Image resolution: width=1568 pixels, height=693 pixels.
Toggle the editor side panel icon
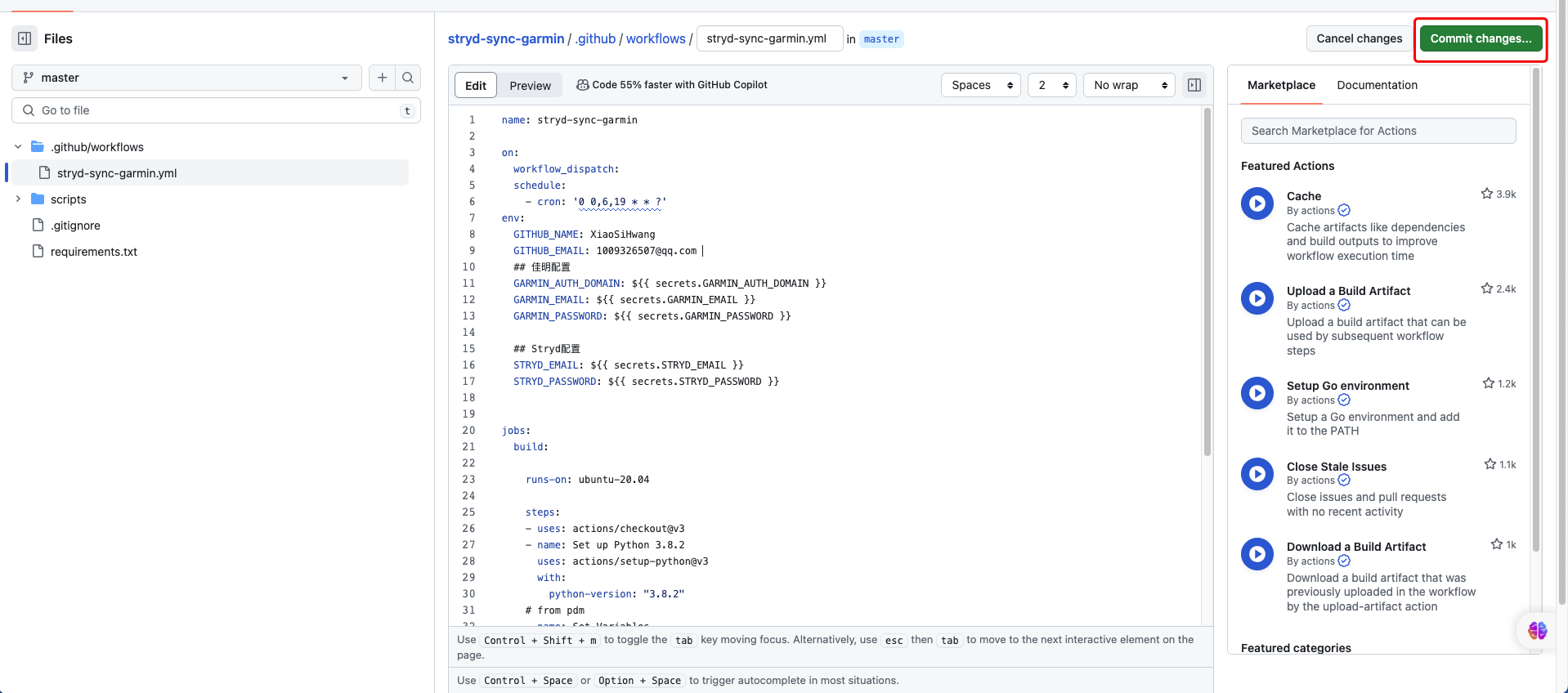(1194, 85)
